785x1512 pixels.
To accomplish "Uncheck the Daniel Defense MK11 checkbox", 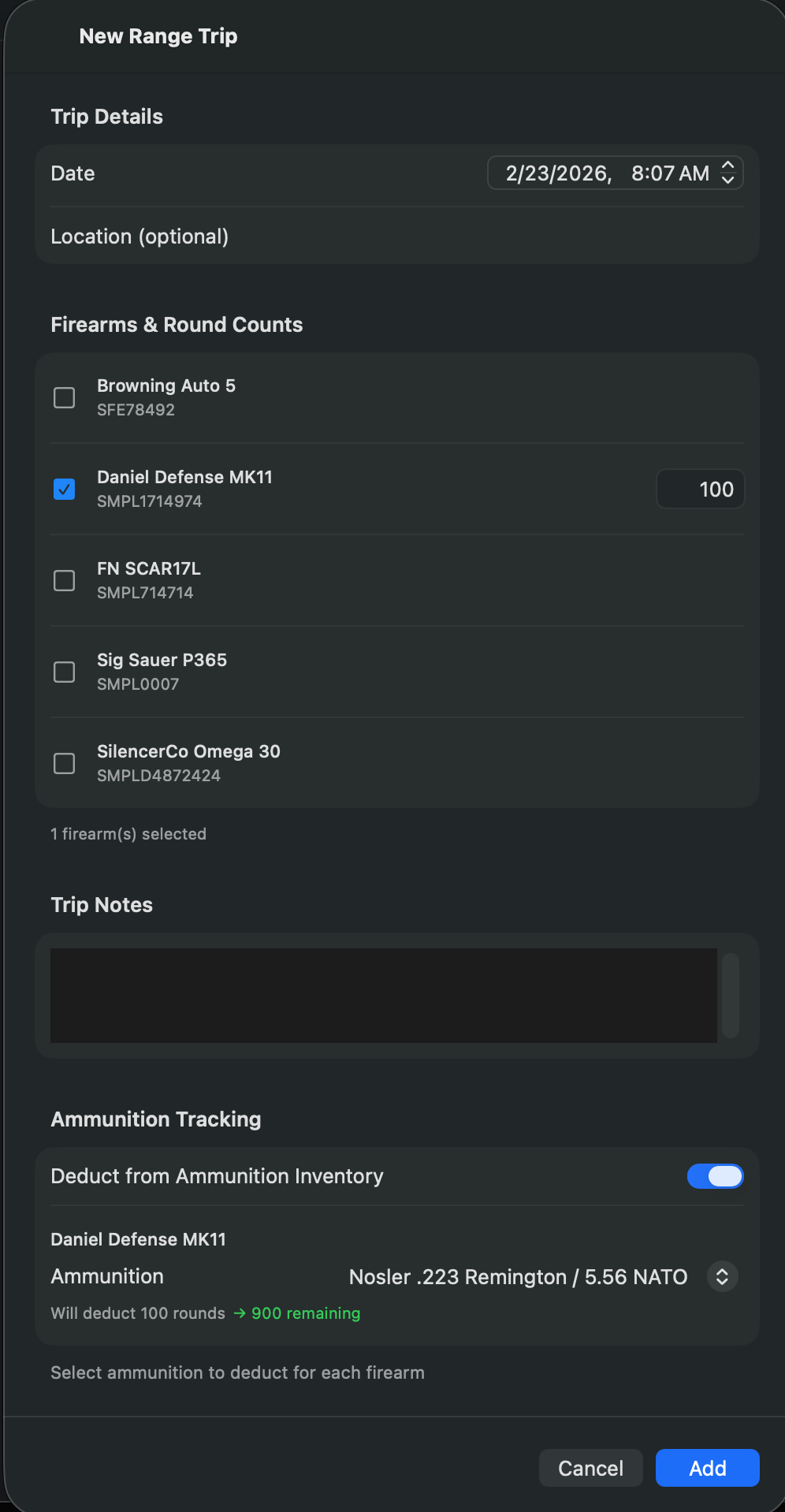I will coord(65,489).
